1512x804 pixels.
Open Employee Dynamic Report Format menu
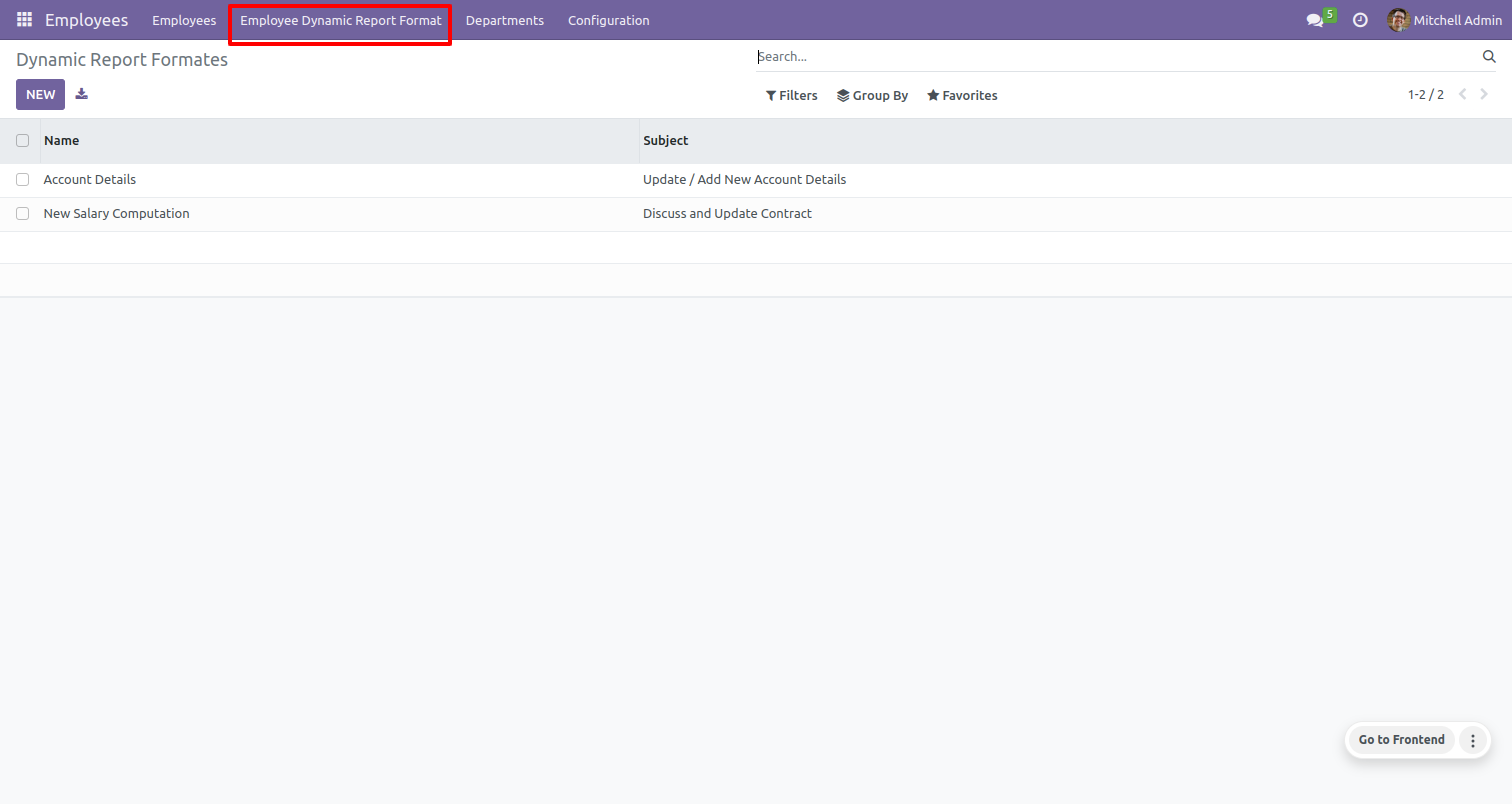tap(340, 20)
